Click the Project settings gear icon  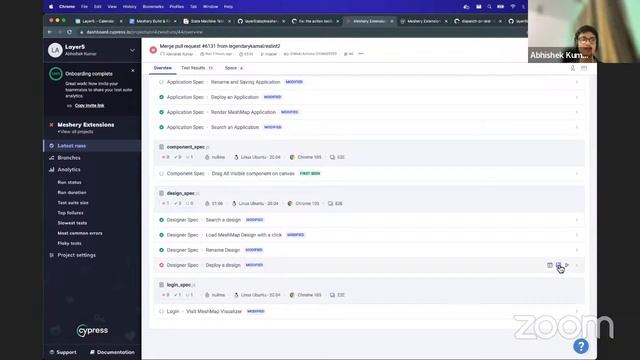51,255
